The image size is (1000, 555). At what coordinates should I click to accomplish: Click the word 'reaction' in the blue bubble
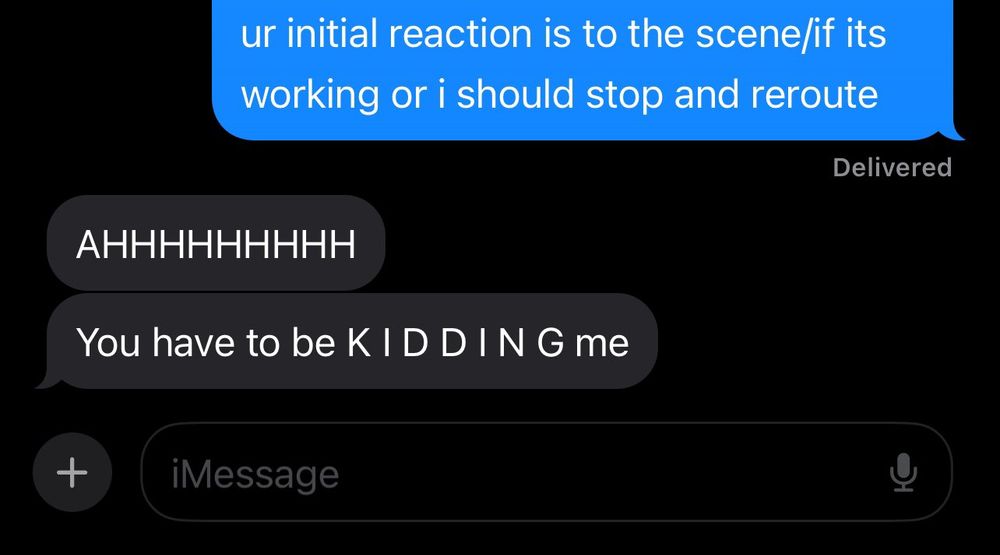pyautogui.click(x=460, y=34)
